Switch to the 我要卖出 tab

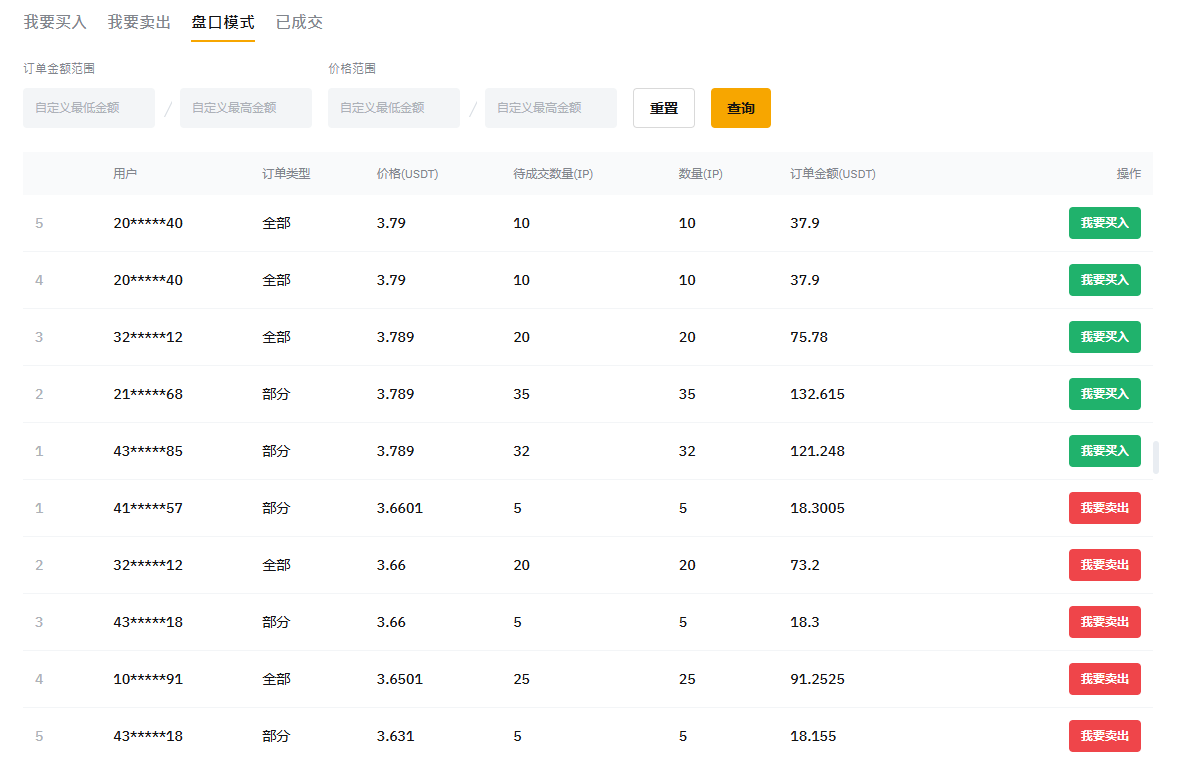(139, 22)
